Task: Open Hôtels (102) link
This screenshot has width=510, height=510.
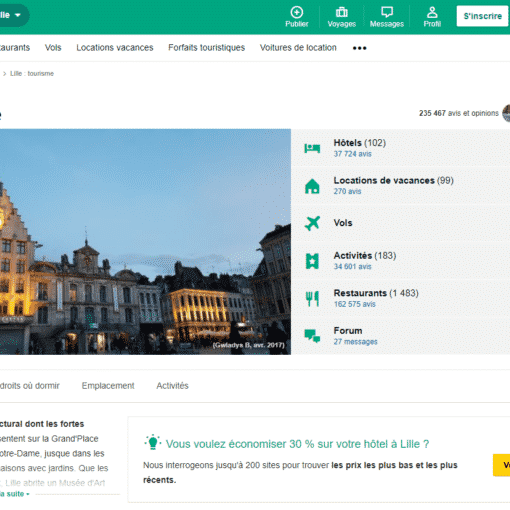Action: [360, 143]
